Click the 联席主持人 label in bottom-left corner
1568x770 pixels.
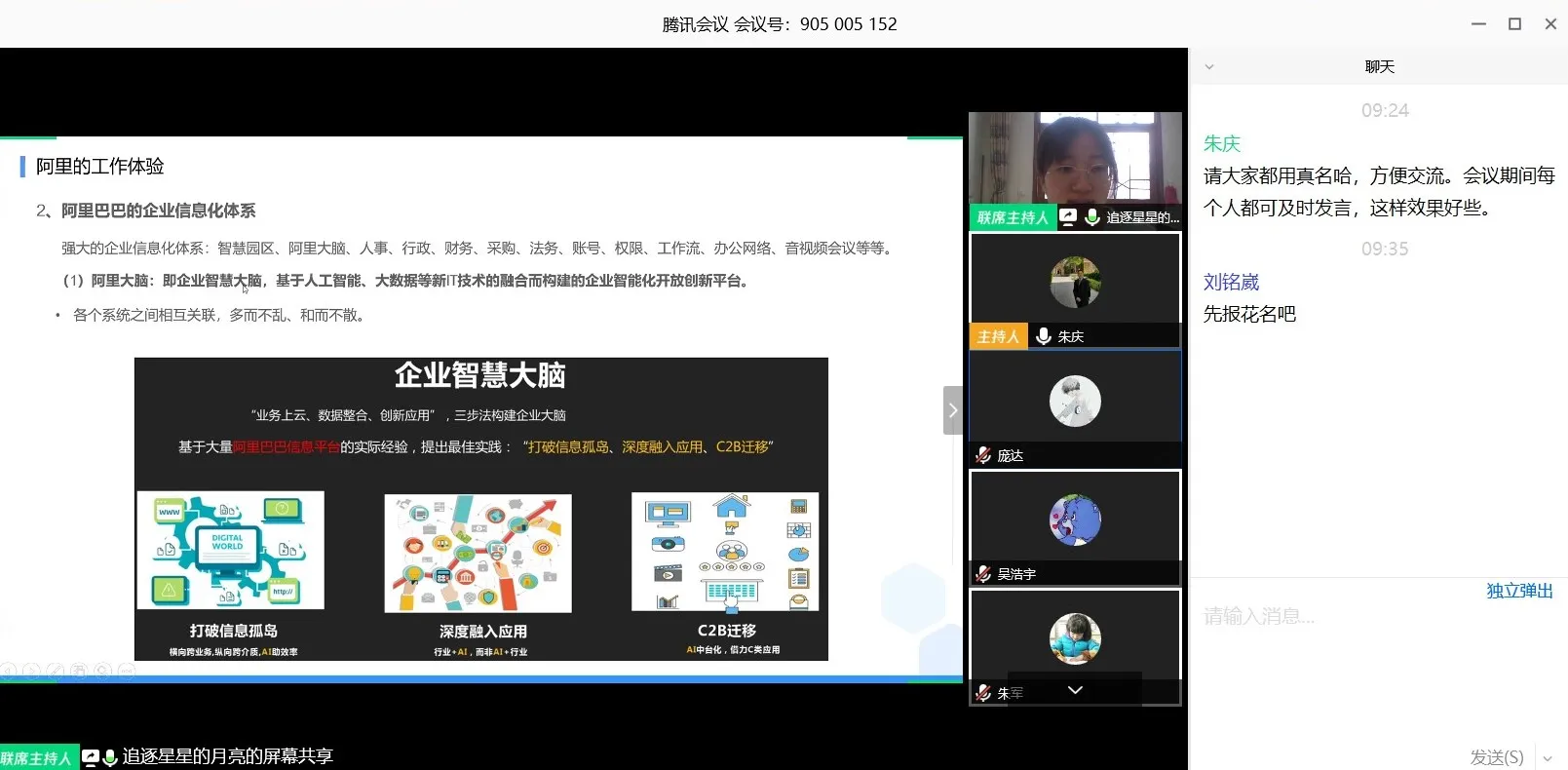[37, 757]
